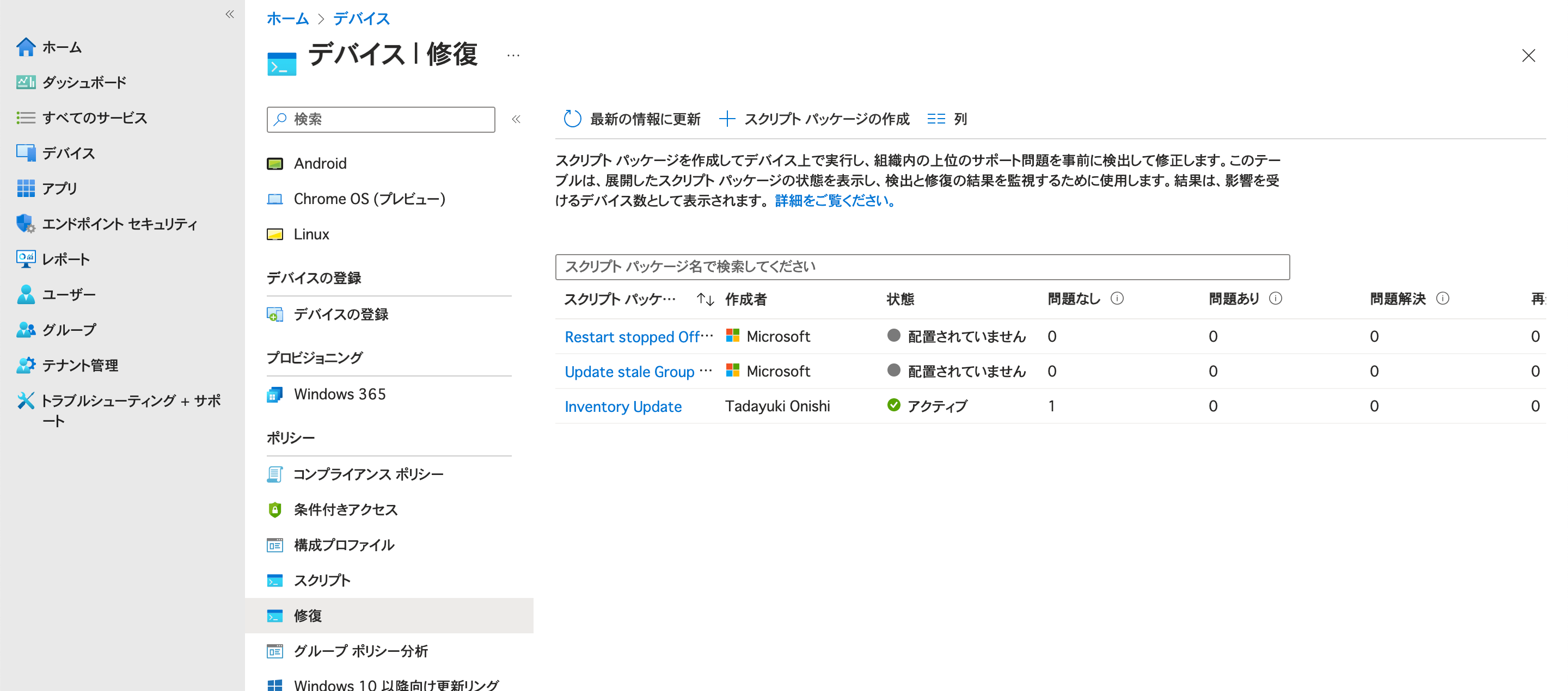Click info icon next to 問題解決
Image resolution: width=1568 pixels, height=691 pixels.
1442,298
